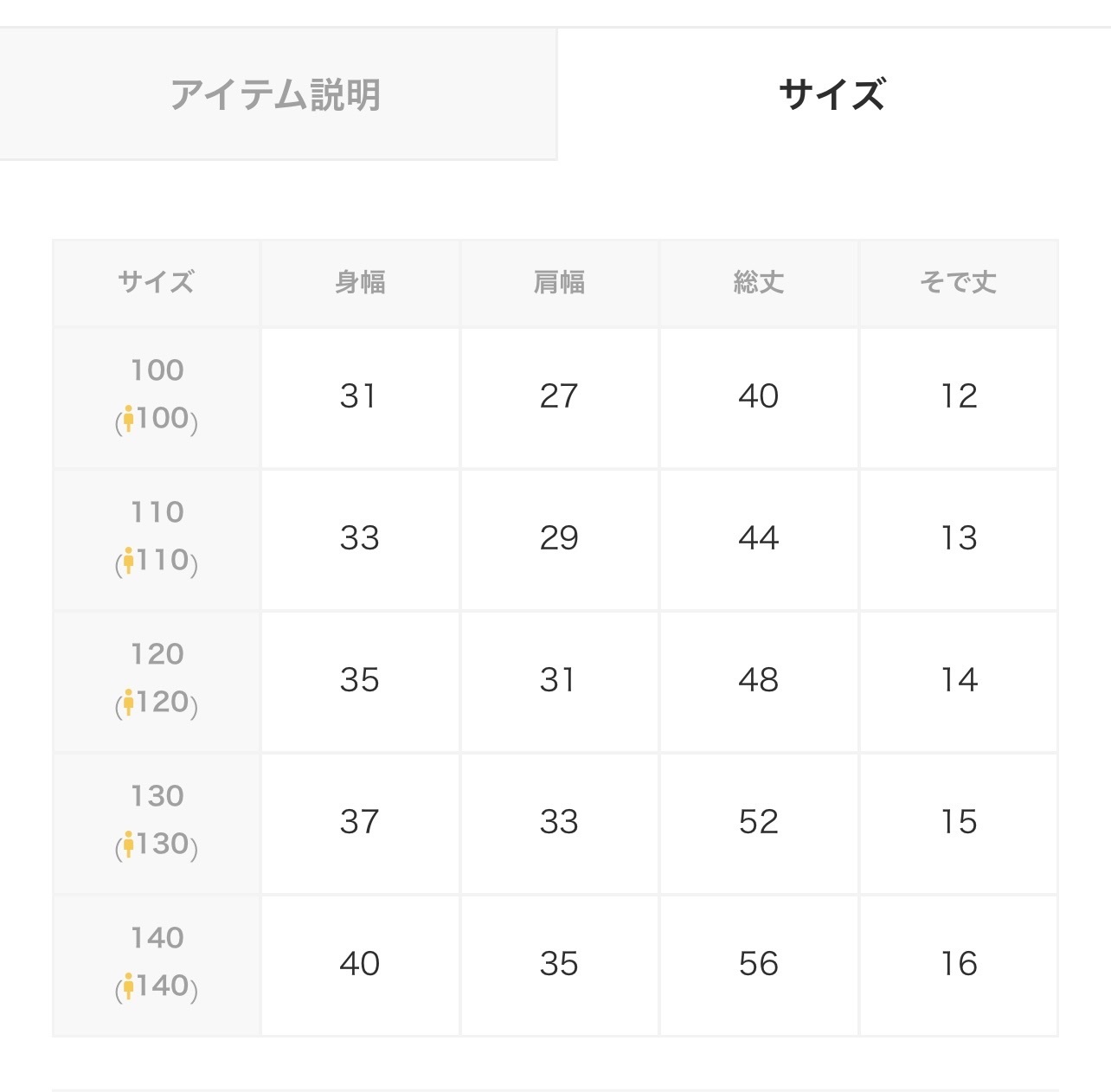Click the そで丈 column header
The width and height of the screenshot is (1111, 1092).
(x=958, y=282)
